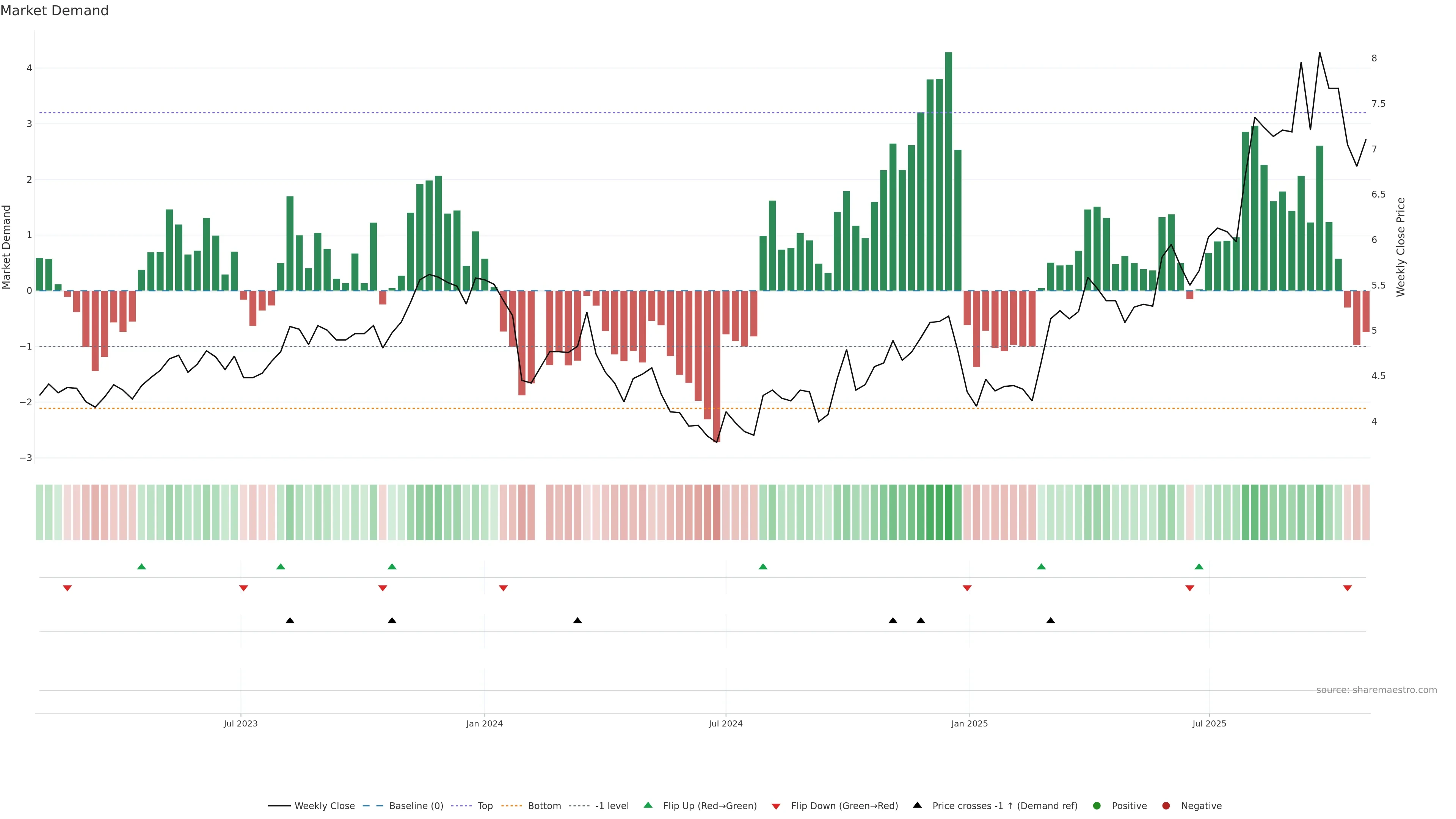Click the -1 level legend item

tap(612, 805)
